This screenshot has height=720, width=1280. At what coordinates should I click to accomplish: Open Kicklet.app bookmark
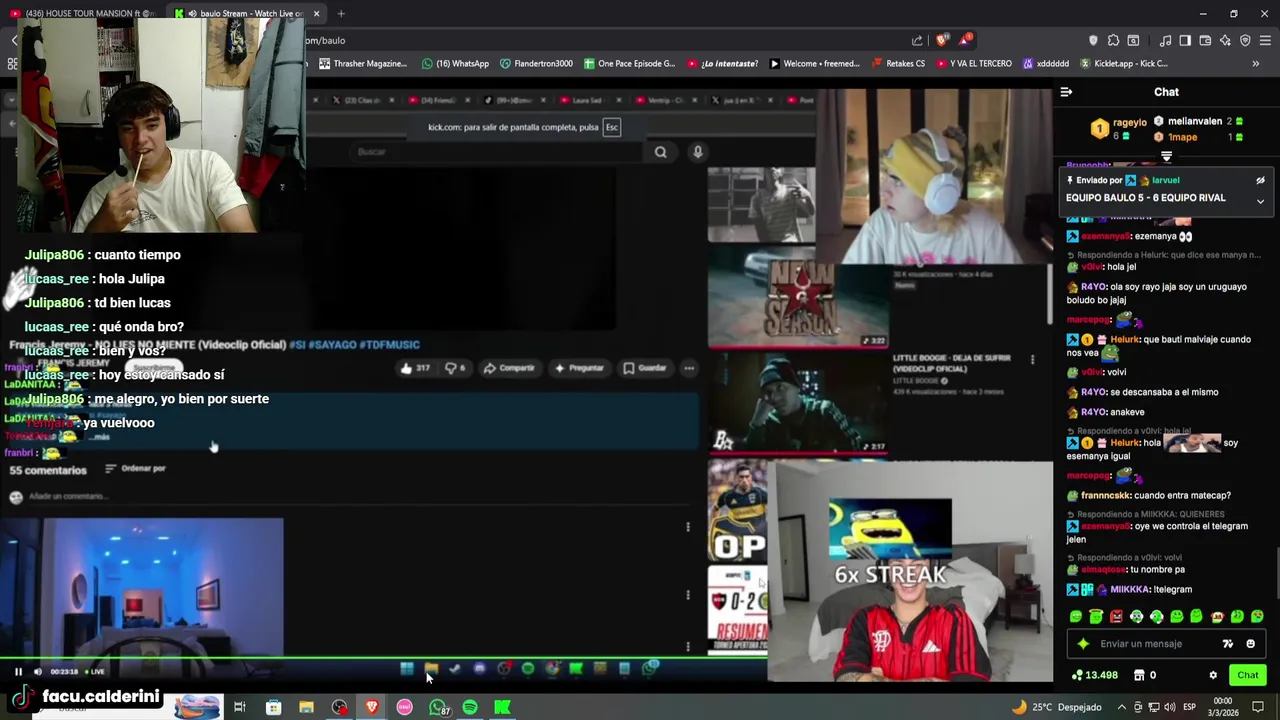1123,63
